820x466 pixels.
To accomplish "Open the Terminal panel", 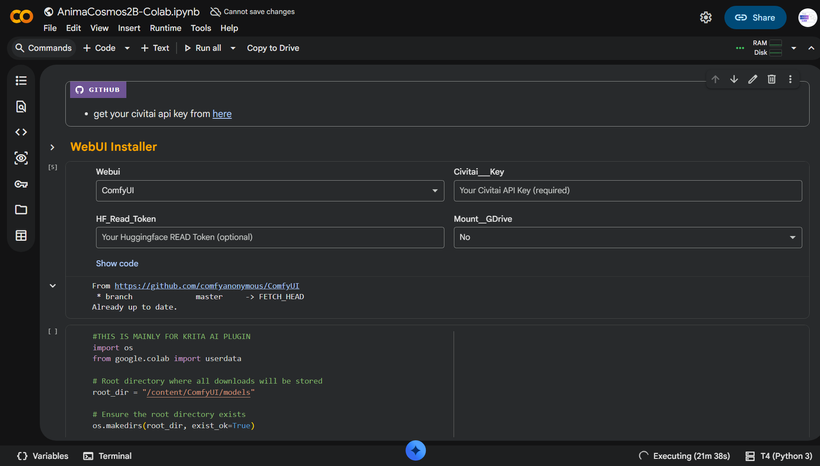I will tap(107, 456).
